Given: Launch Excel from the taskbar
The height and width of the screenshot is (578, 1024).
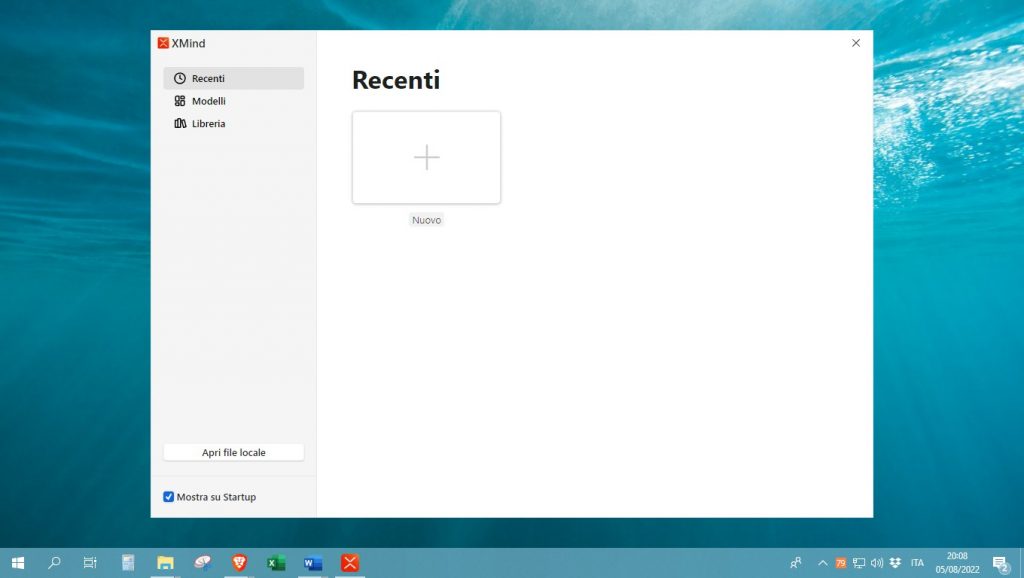Looking at the screenshot, I should (x=276, y=563).
